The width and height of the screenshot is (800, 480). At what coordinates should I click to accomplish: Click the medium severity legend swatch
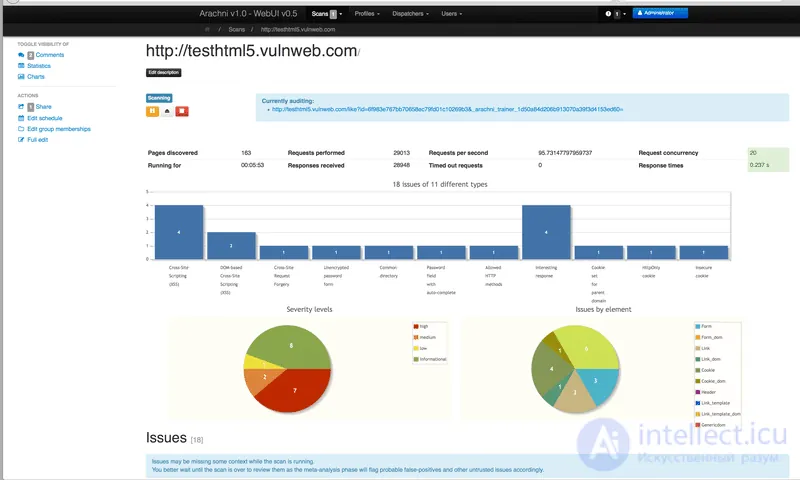[x=416, y=337]
